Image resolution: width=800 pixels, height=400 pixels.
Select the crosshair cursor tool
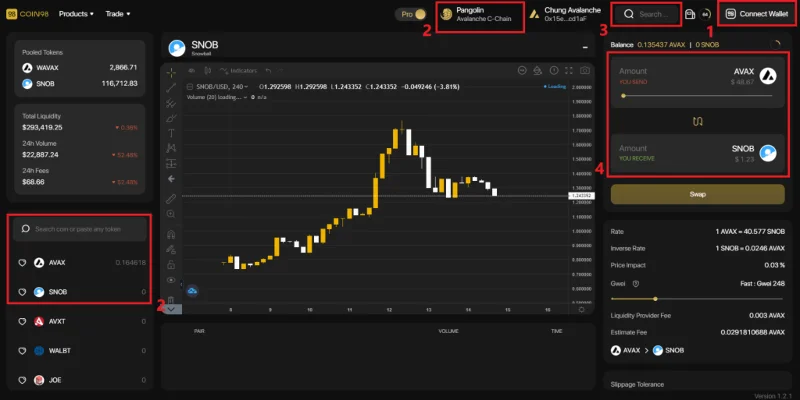[x=171, y=72]
